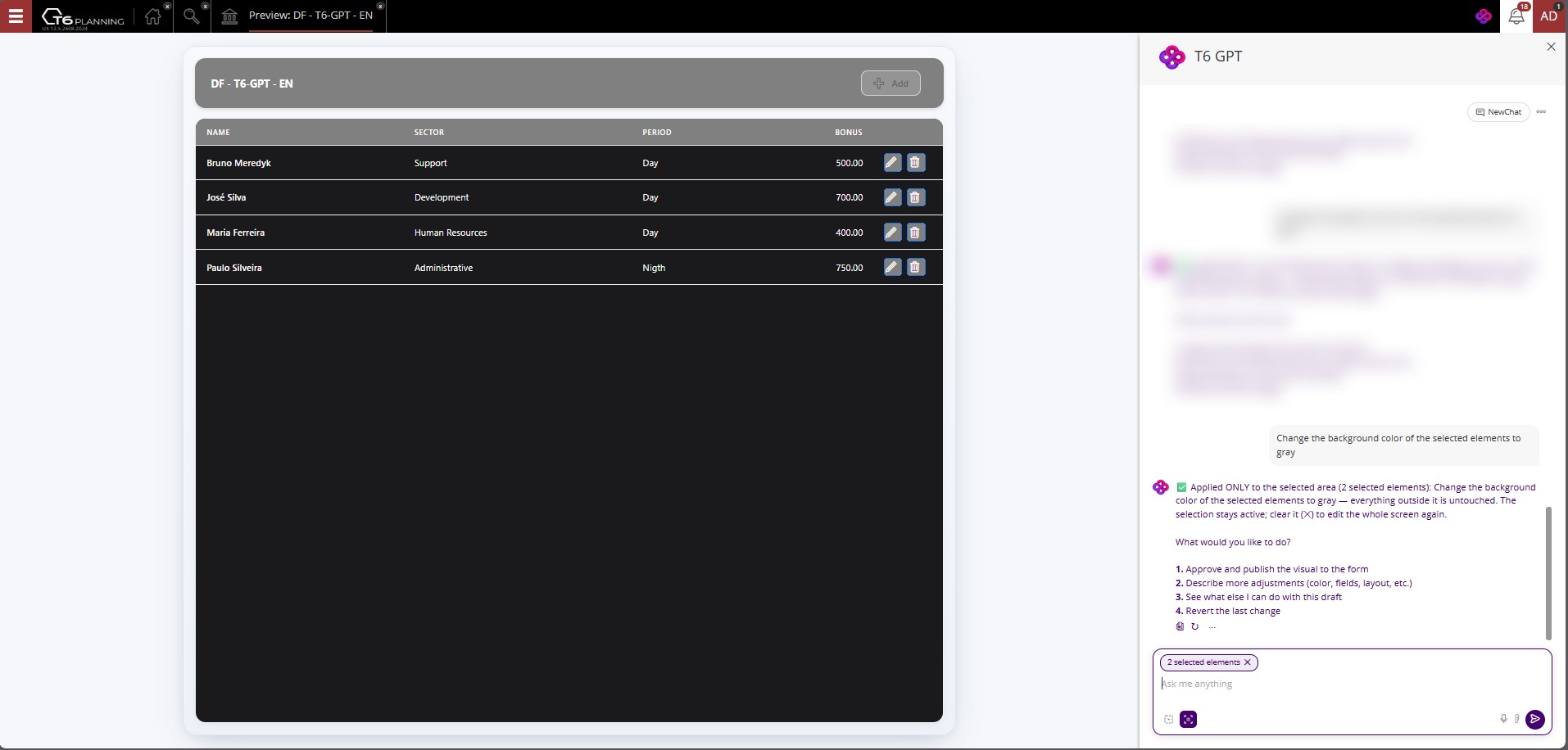Attach a file with the paperclip
This screenshot has height=750, width=1568.
tap(1517, 719)
